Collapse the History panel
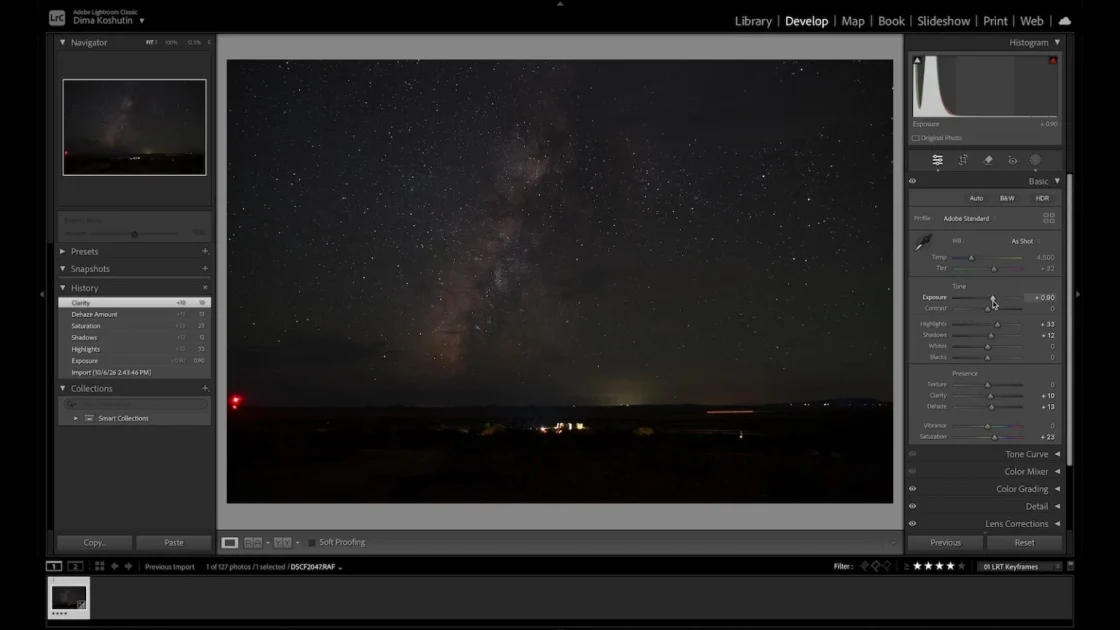1120x630 pixels. tap(63, 288)
